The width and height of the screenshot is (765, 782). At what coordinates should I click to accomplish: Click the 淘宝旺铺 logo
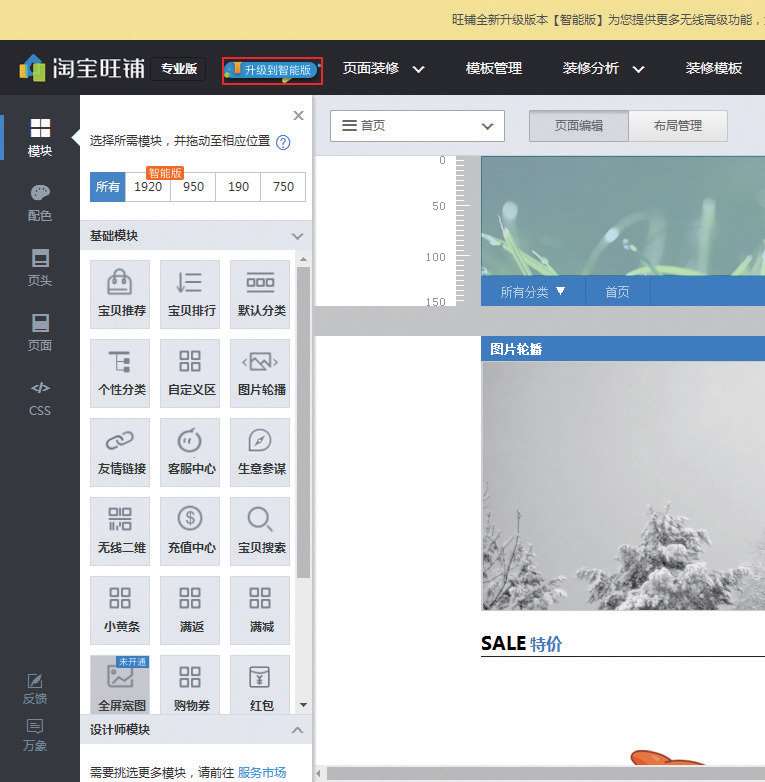(82, 68)
